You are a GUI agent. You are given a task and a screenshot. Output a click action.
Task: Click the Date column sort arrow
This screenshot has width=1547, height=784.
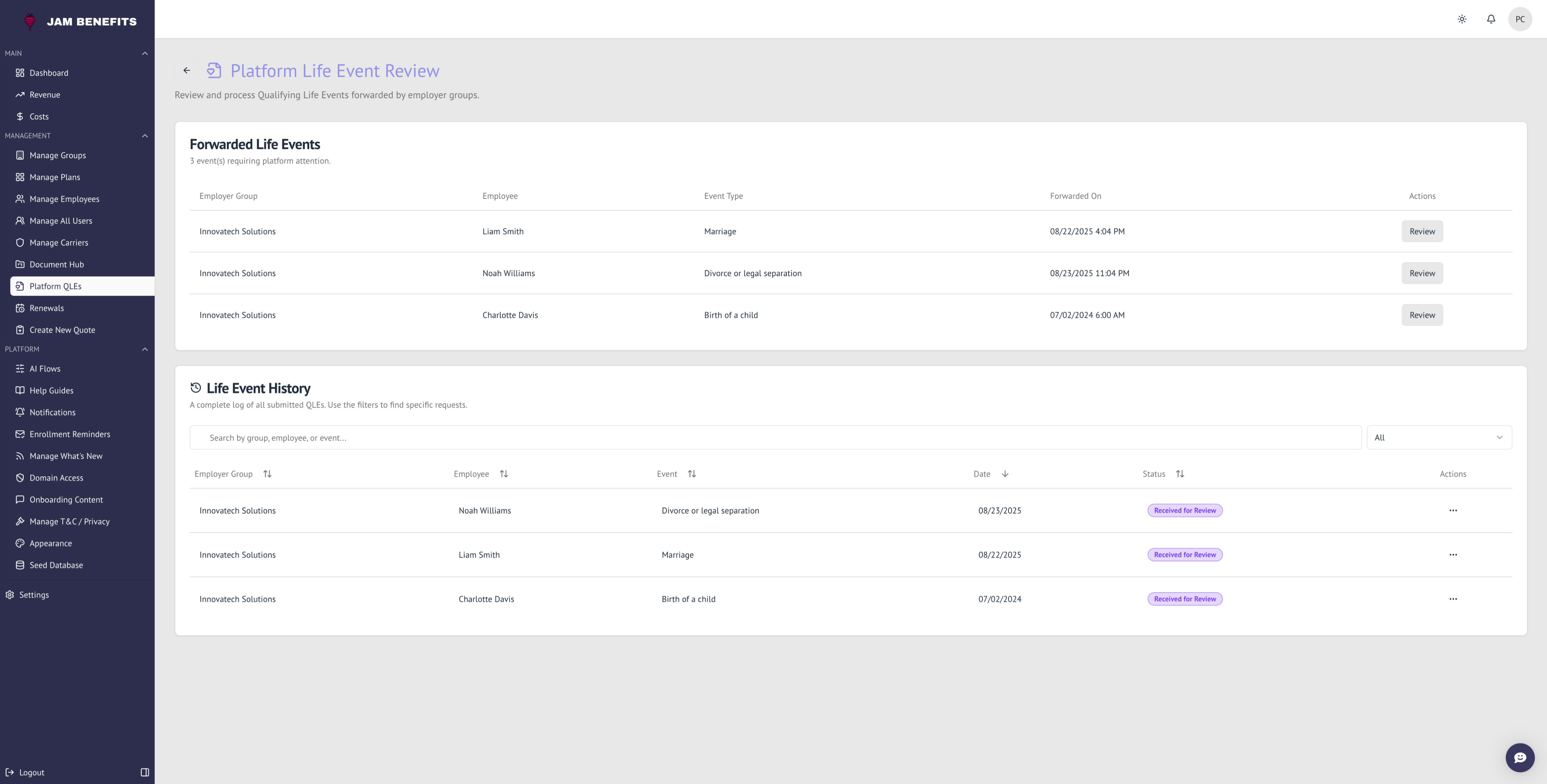click(1005, 474)
